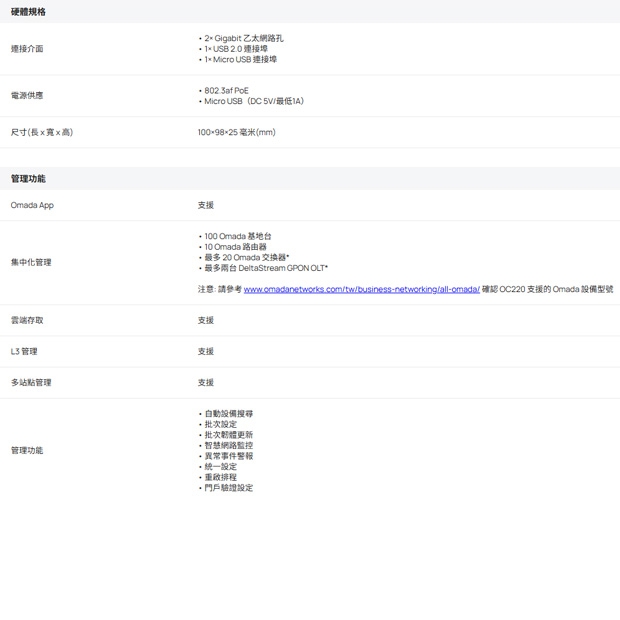The height and width of the screenshot is (620, 620).
Task: Select the Omada App row label
Action: [32, 205]
